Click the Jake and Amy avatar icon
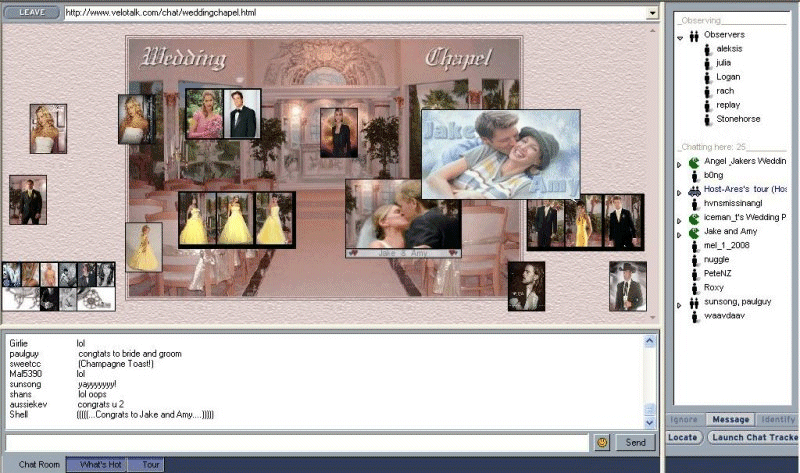 point(694,231)
